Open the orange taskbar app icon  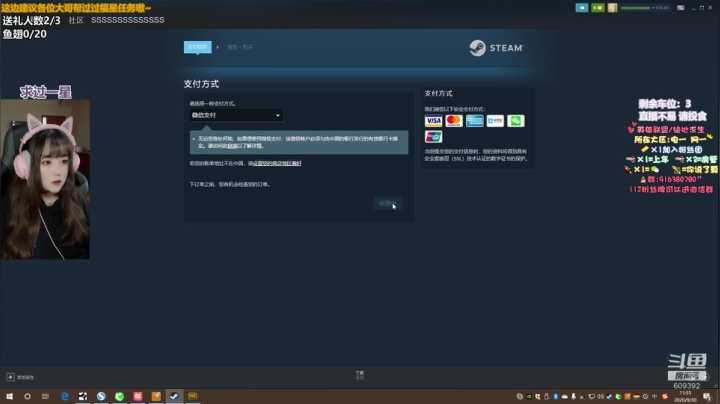pyautogui.click(x=156, y=396)
